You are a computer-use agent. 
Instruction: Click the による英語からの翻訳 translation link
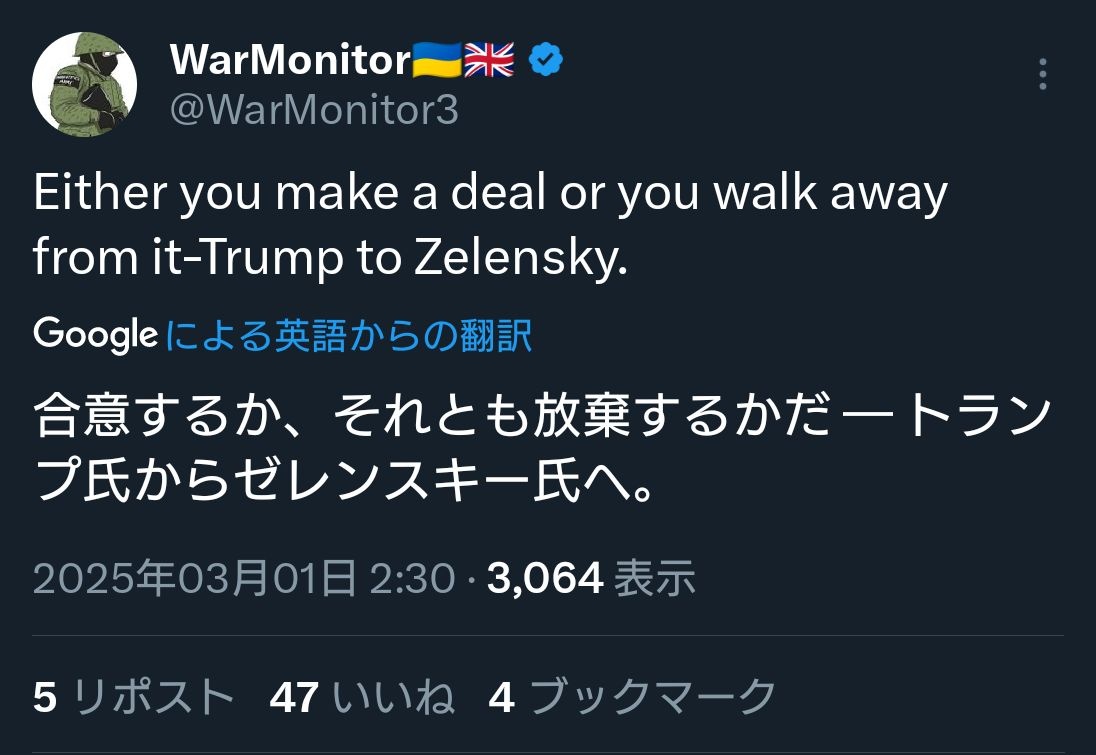click(348, 336)
